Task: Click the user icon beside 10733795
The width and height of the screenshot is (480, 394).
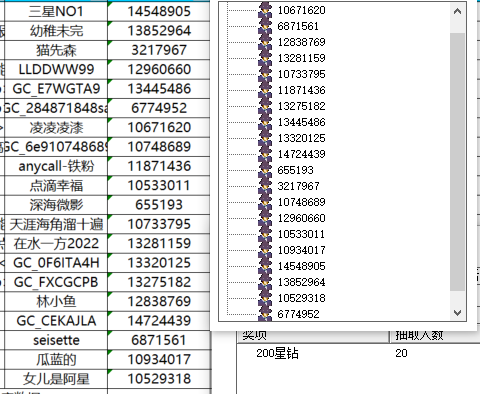Action: [x=265, y=74]
